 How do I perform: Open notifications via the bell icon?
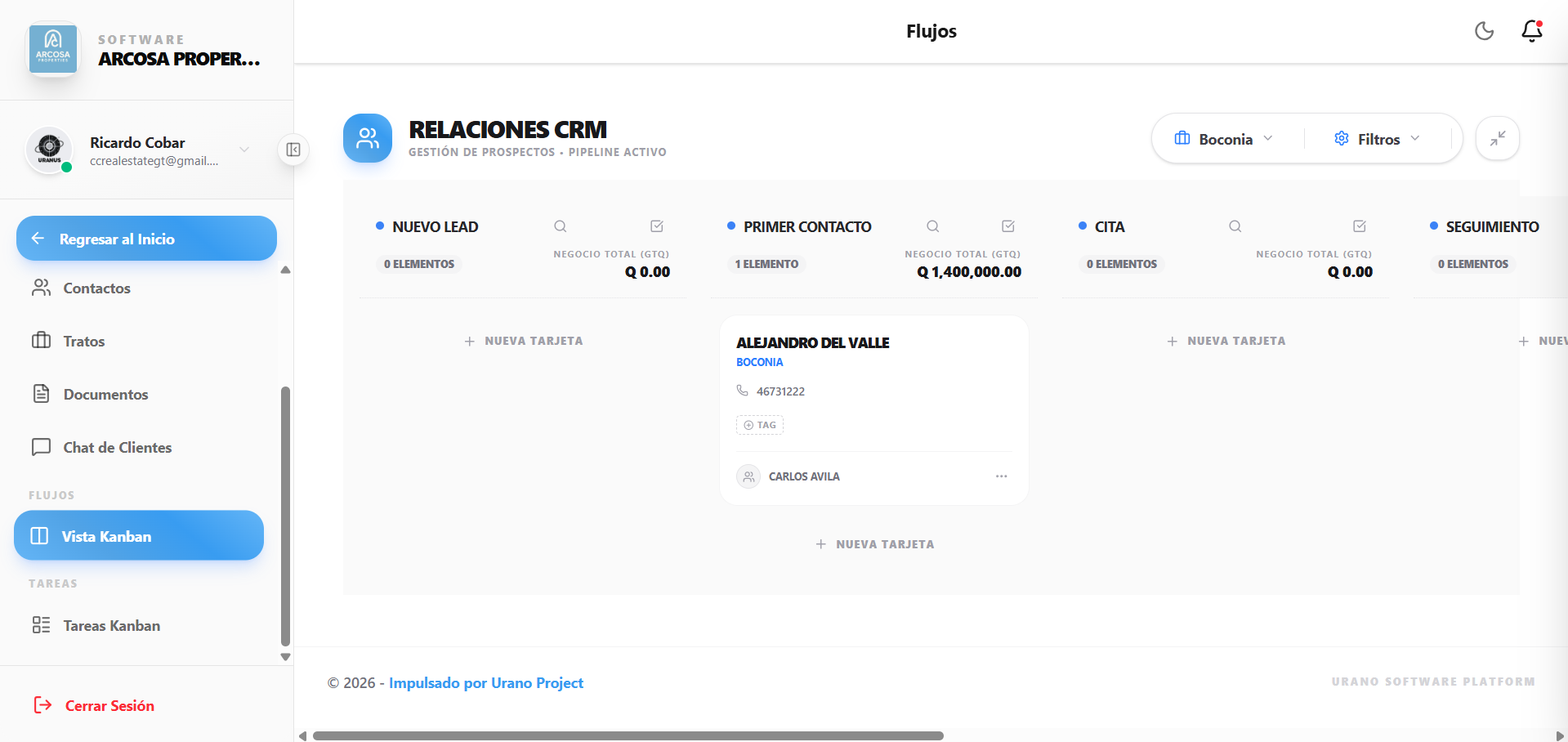pos(1530,33)
